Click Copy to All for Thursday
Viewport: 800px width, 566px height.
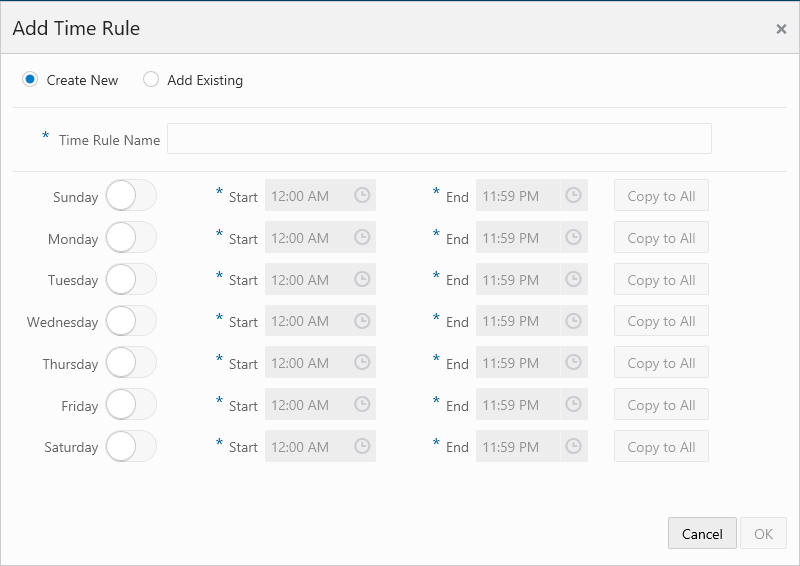click(661, 362)
